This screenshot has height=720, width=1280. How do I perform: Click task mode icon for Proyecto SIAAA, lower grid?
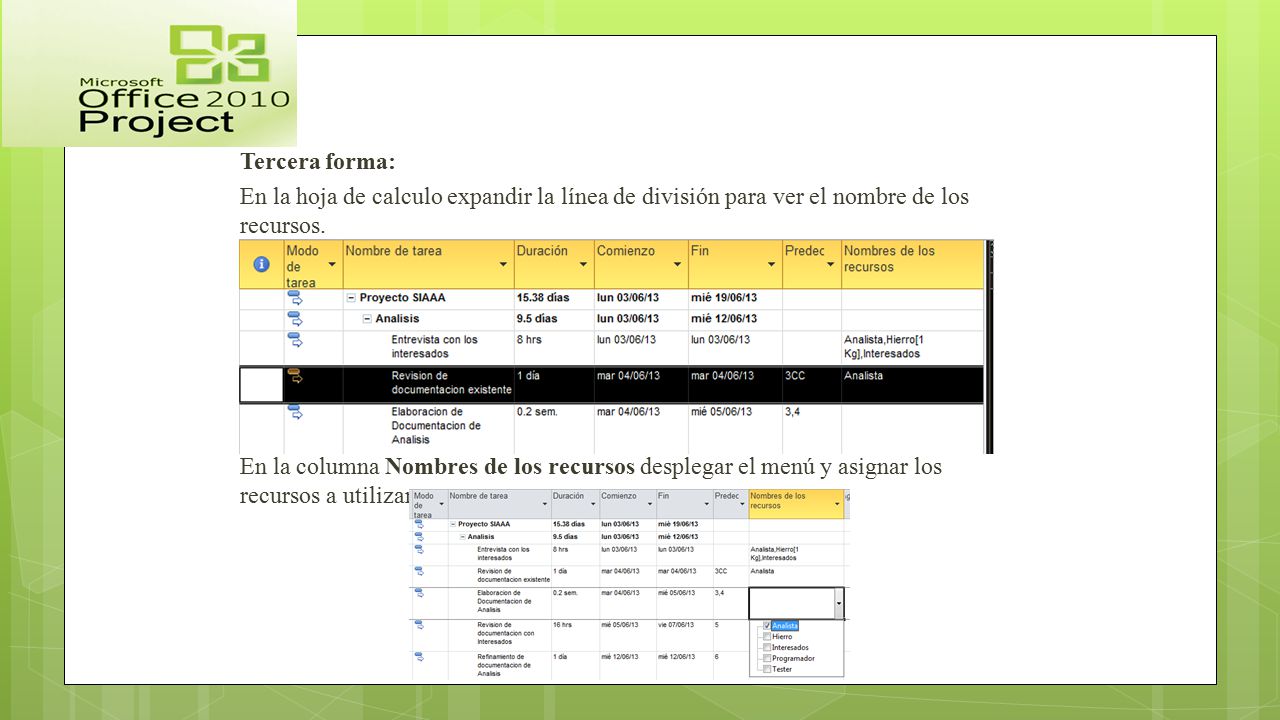(419, 523)
